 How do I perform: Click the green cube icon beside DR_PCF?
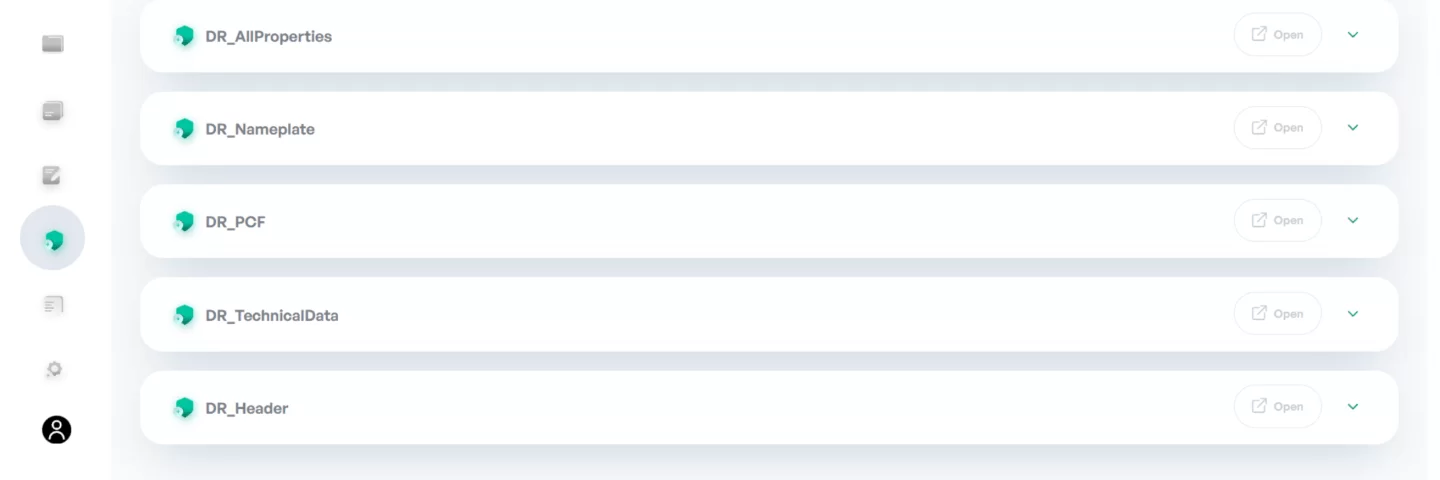183,222
